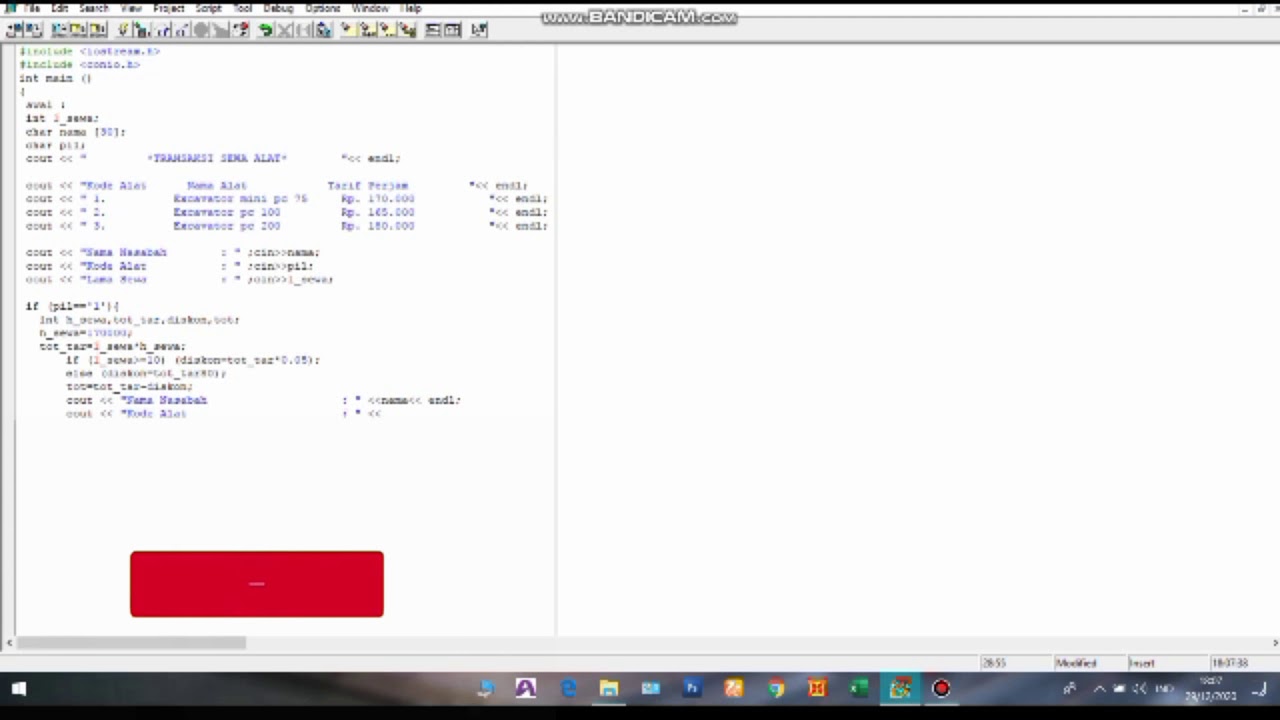Image resolution: width=1280 pixels, height=720 pixels.
Task: Open the Help menu
Action: 411,8
